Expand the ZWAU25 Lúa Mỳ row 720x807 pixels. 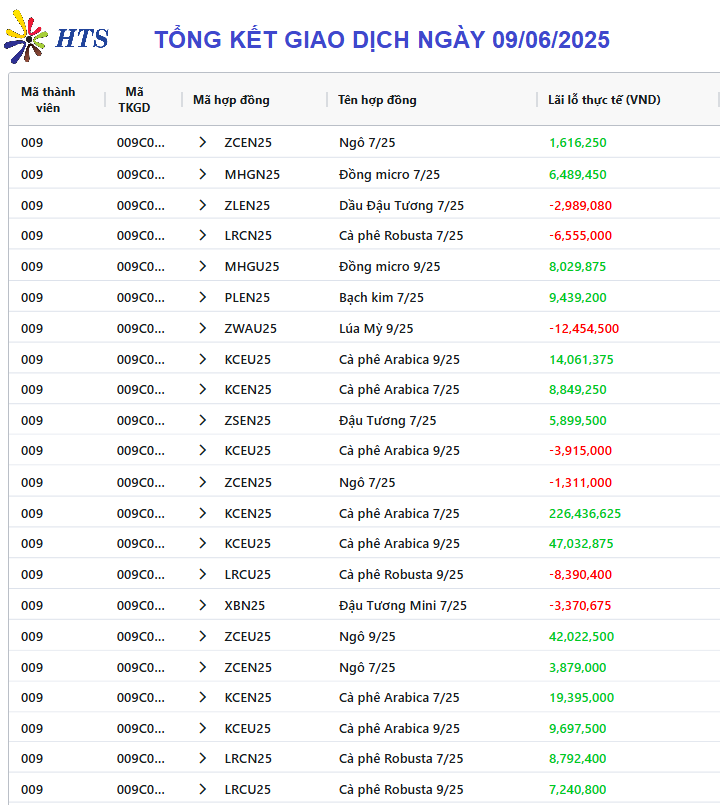(x=203, y=328)
